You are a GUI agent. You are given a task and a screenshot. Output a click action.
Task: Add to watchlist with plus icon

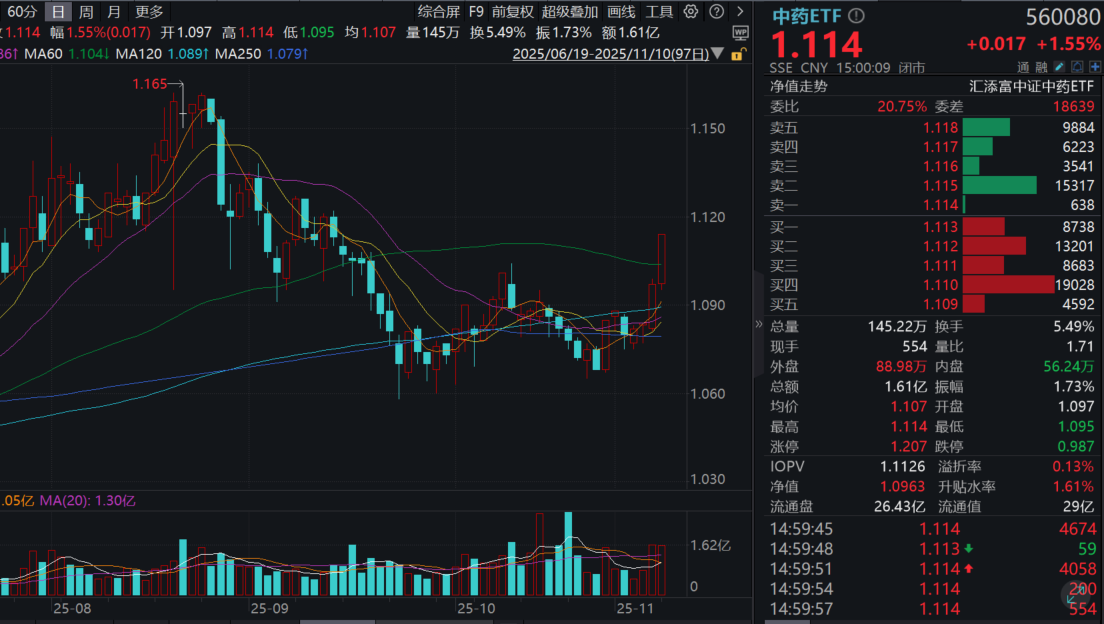1095,67
